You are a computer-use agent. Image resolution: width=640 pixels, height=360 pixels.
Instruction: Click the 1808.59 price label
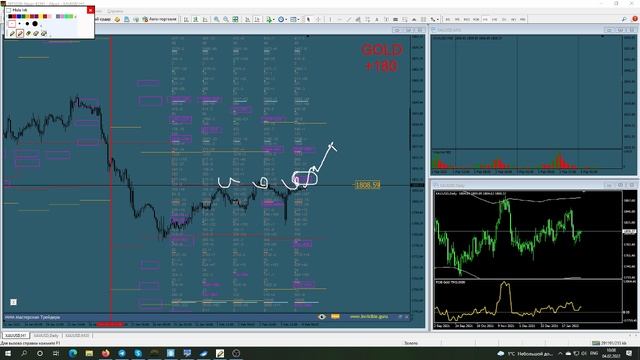[x=367, y=185]
